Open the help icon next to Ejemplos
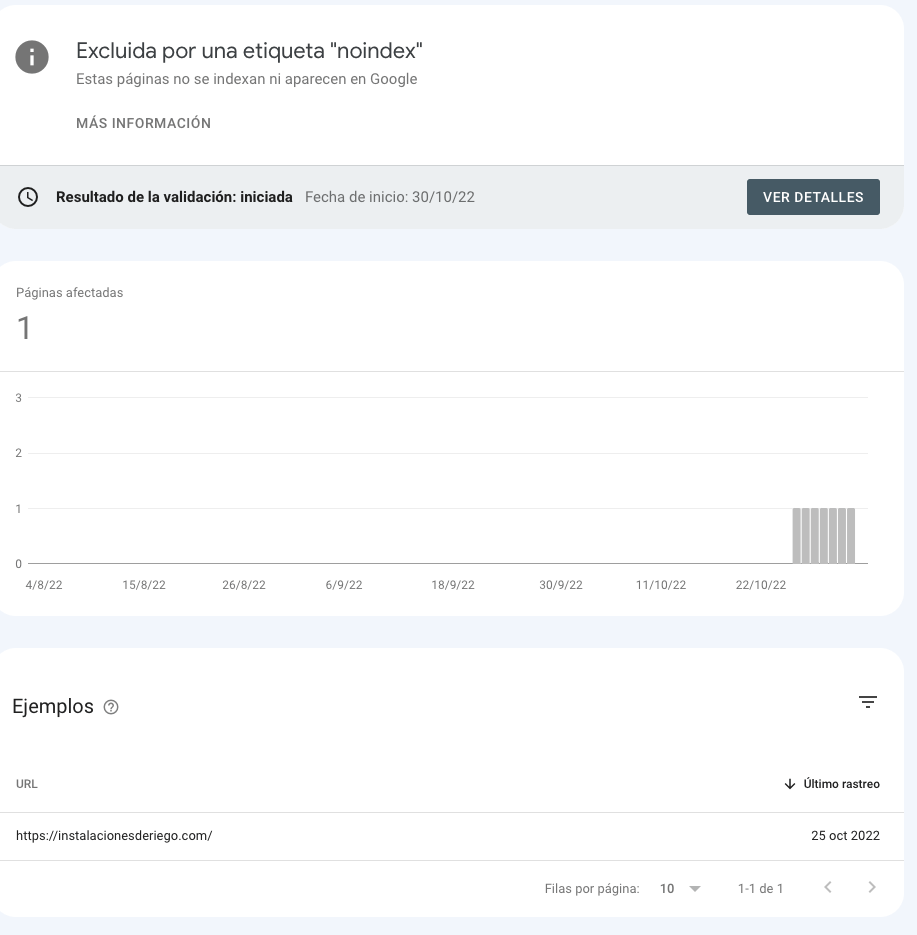Image resolution: width=917 pixels, height=935 pixels. coord(111,707)
